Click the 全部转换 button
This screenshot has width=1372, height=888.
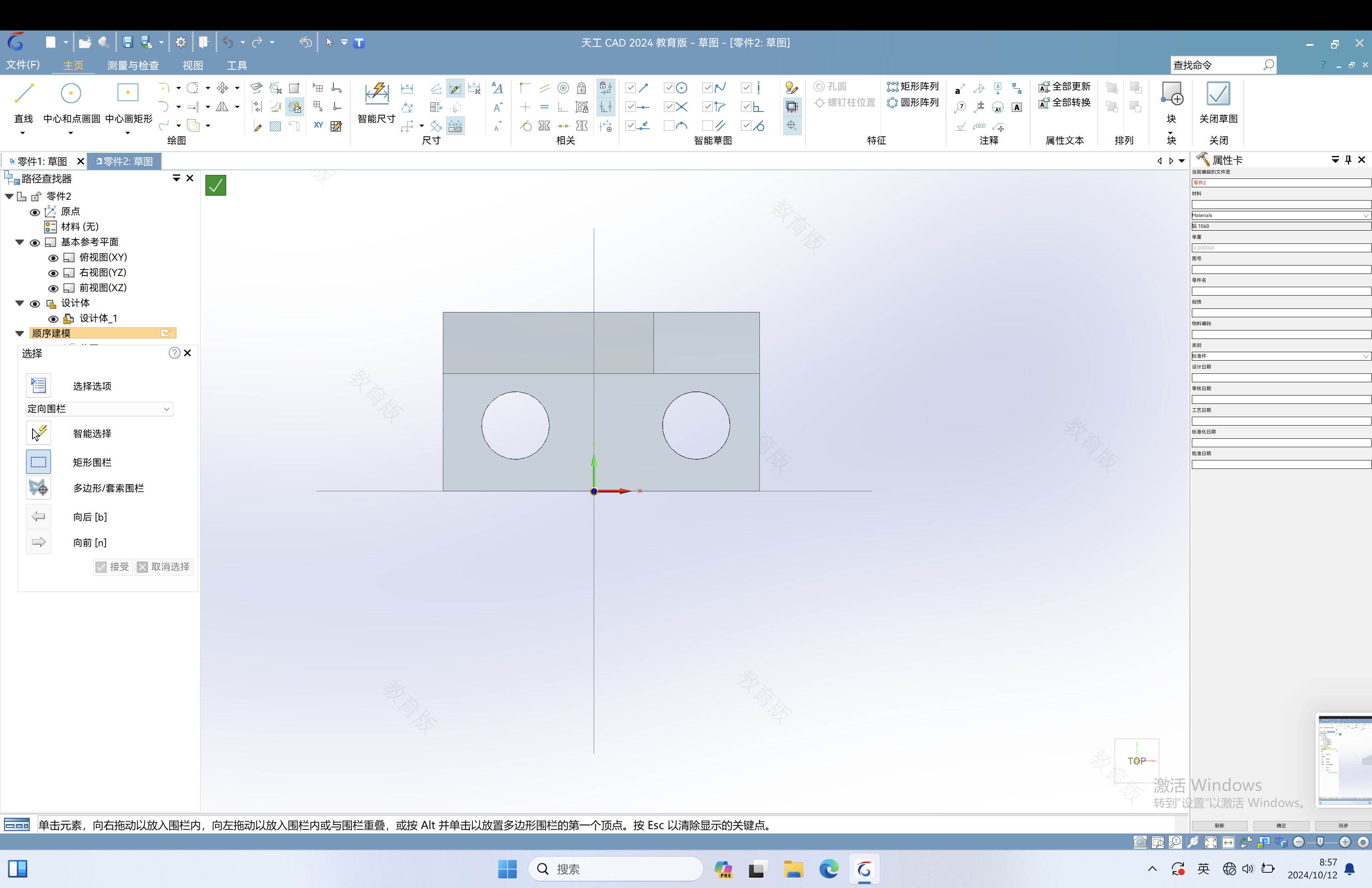click(1065, 103)
